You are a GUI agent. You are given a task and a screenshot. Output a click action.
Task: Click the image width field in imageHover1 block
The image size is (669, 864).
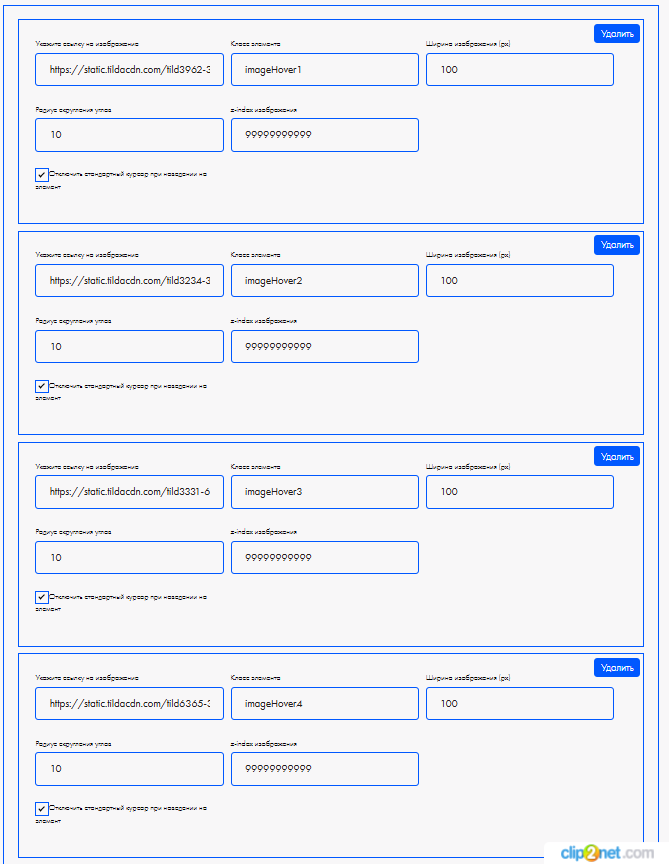[519, 70]
